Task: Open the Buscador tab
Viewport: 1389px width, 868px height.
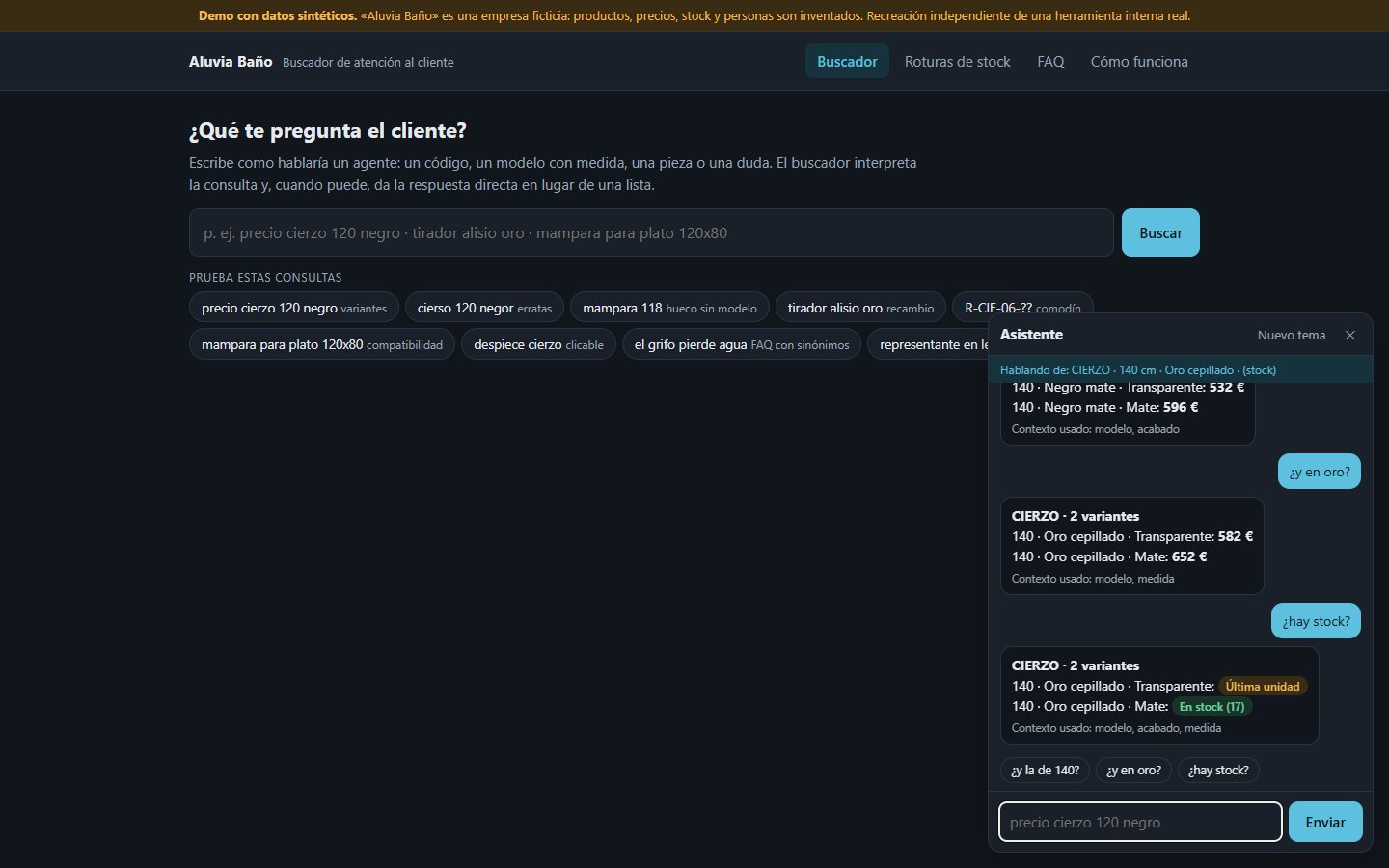Action: point(847,61)
